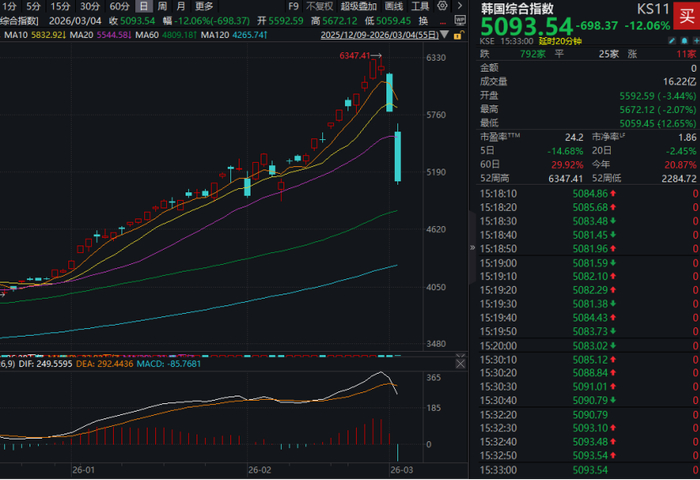Close the MACD indicator panel
Image resolution: width=700 pixels, height=480 pixels.
(x=460, y=364)
